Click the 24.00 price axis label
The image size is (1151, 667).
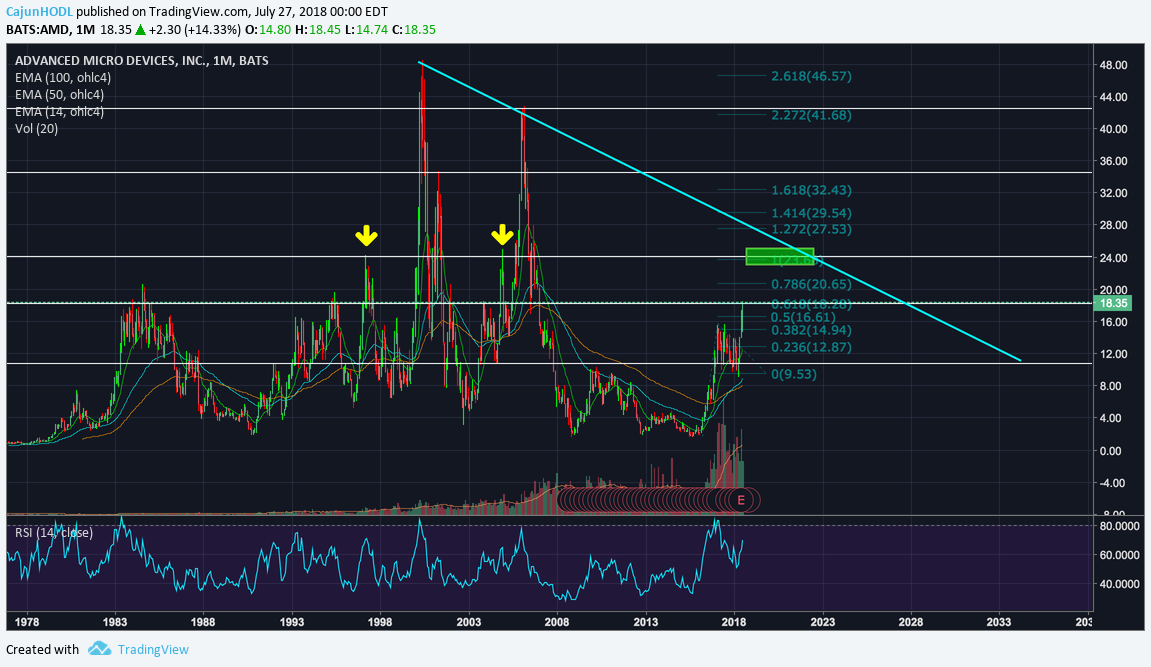1114,258
